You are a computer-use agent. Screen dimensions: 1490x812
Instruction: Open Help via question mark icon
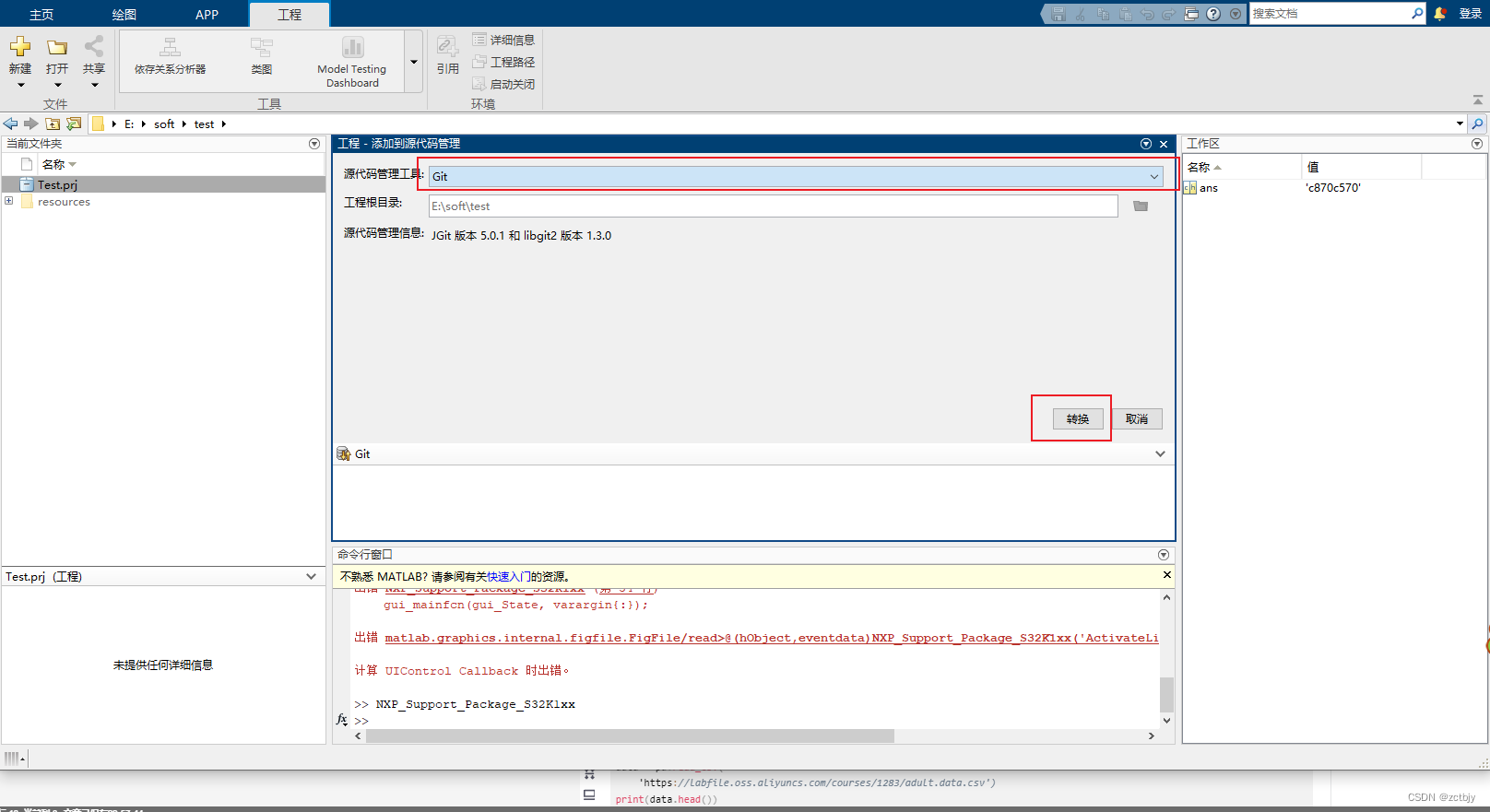point(1213,14)
